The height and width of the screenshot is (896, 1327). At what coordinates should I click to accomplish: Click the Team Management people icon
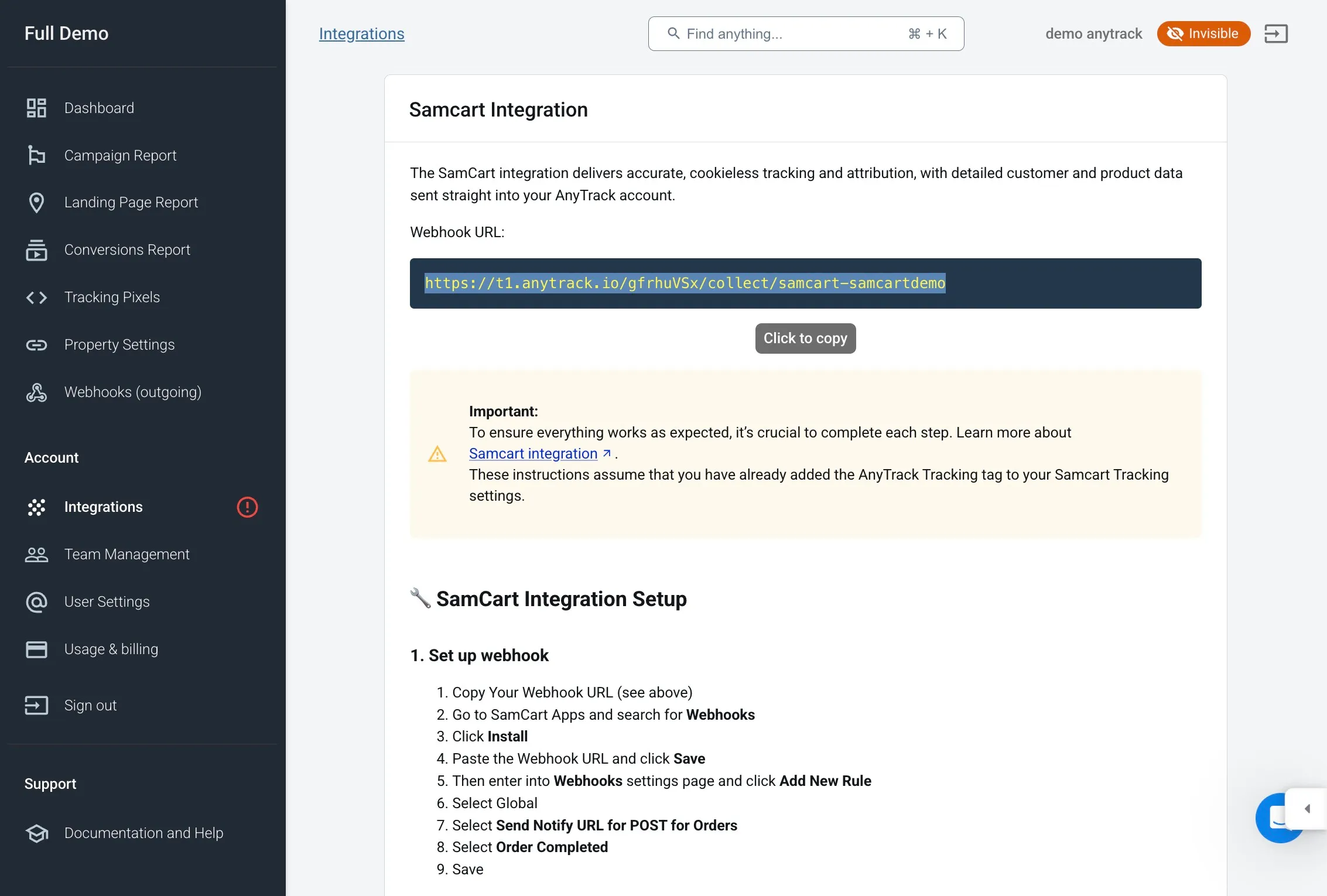pyautogui.click(x=36, y=555)
